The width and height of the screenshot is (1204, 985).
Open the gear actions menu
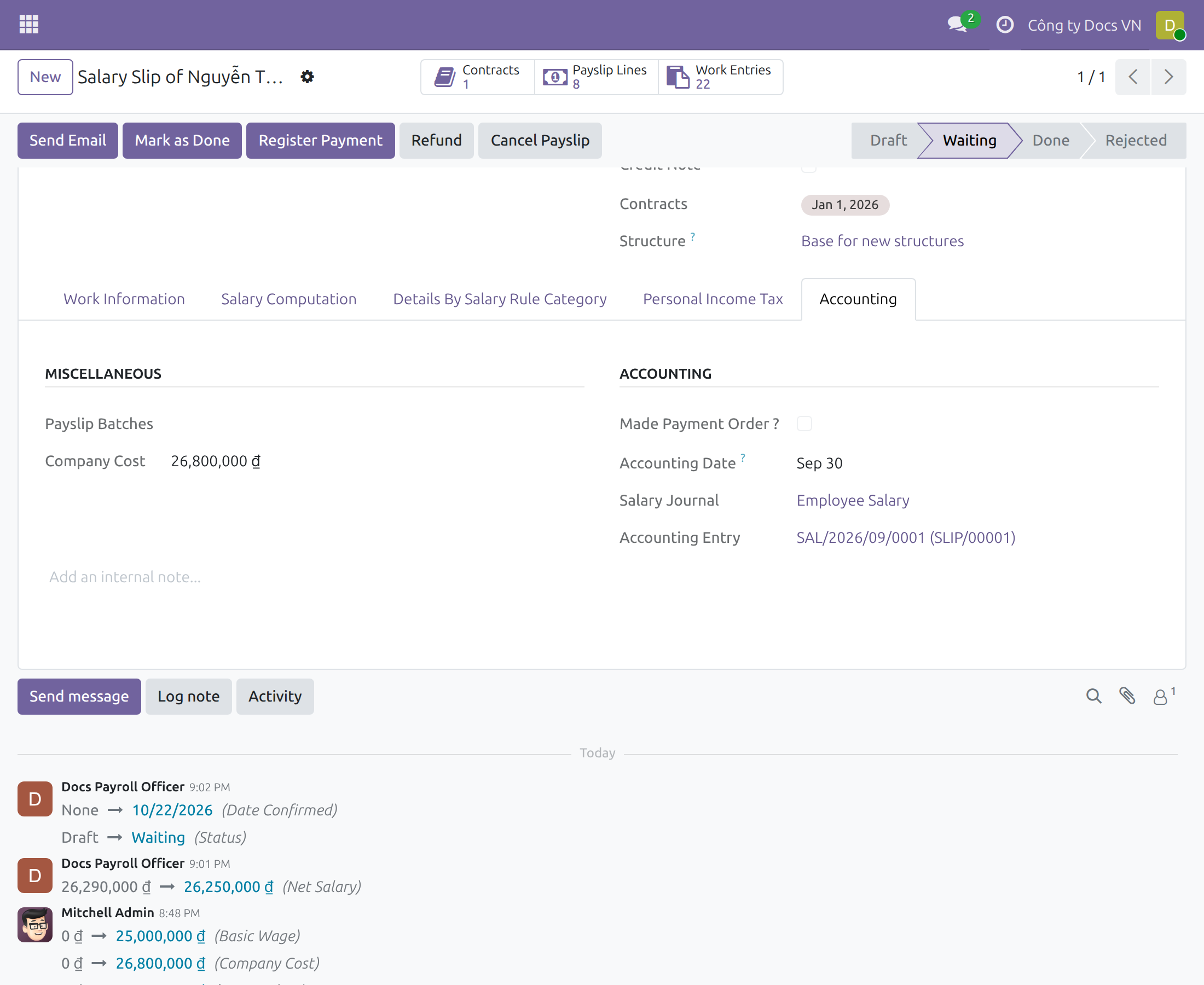307,77
